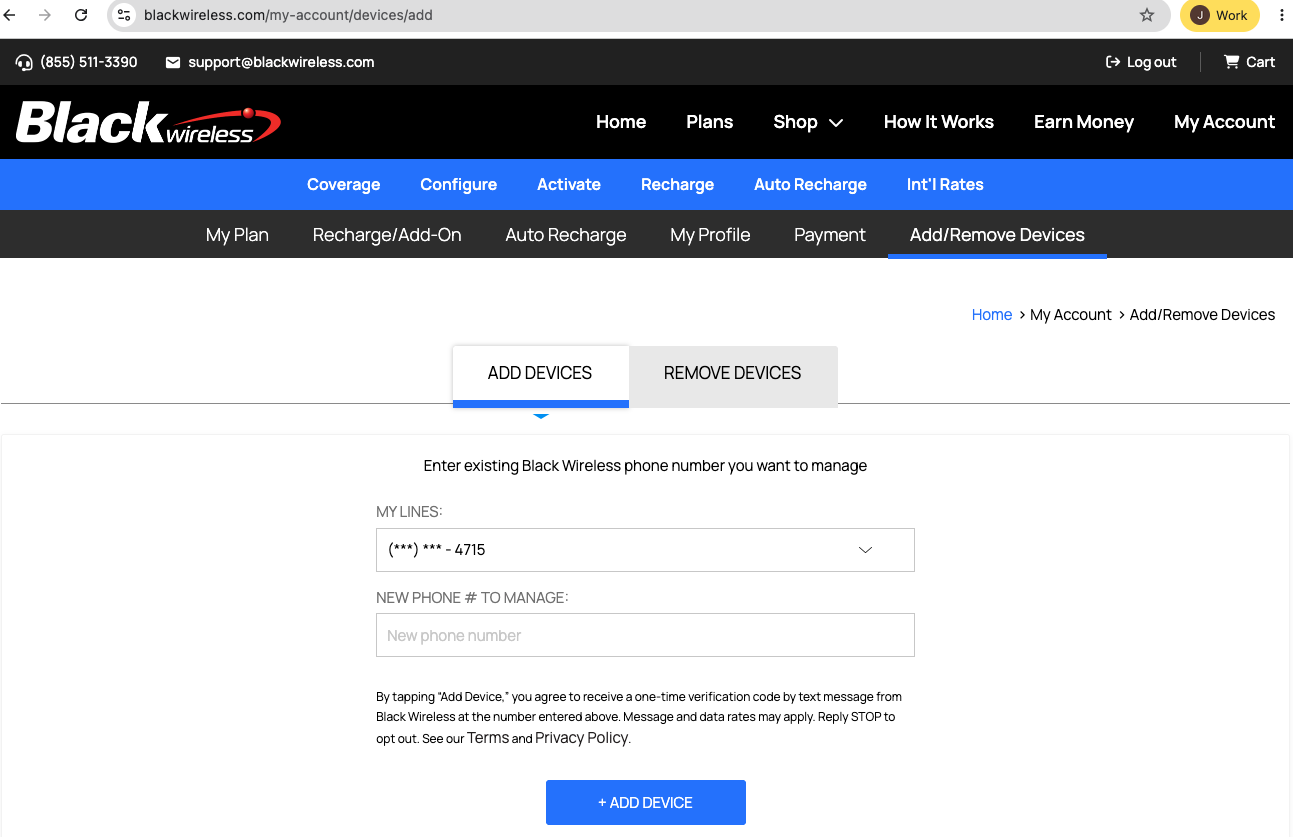
Task: Open Auto Recharge in the blue bar
Action: click(x=811, y=184)
